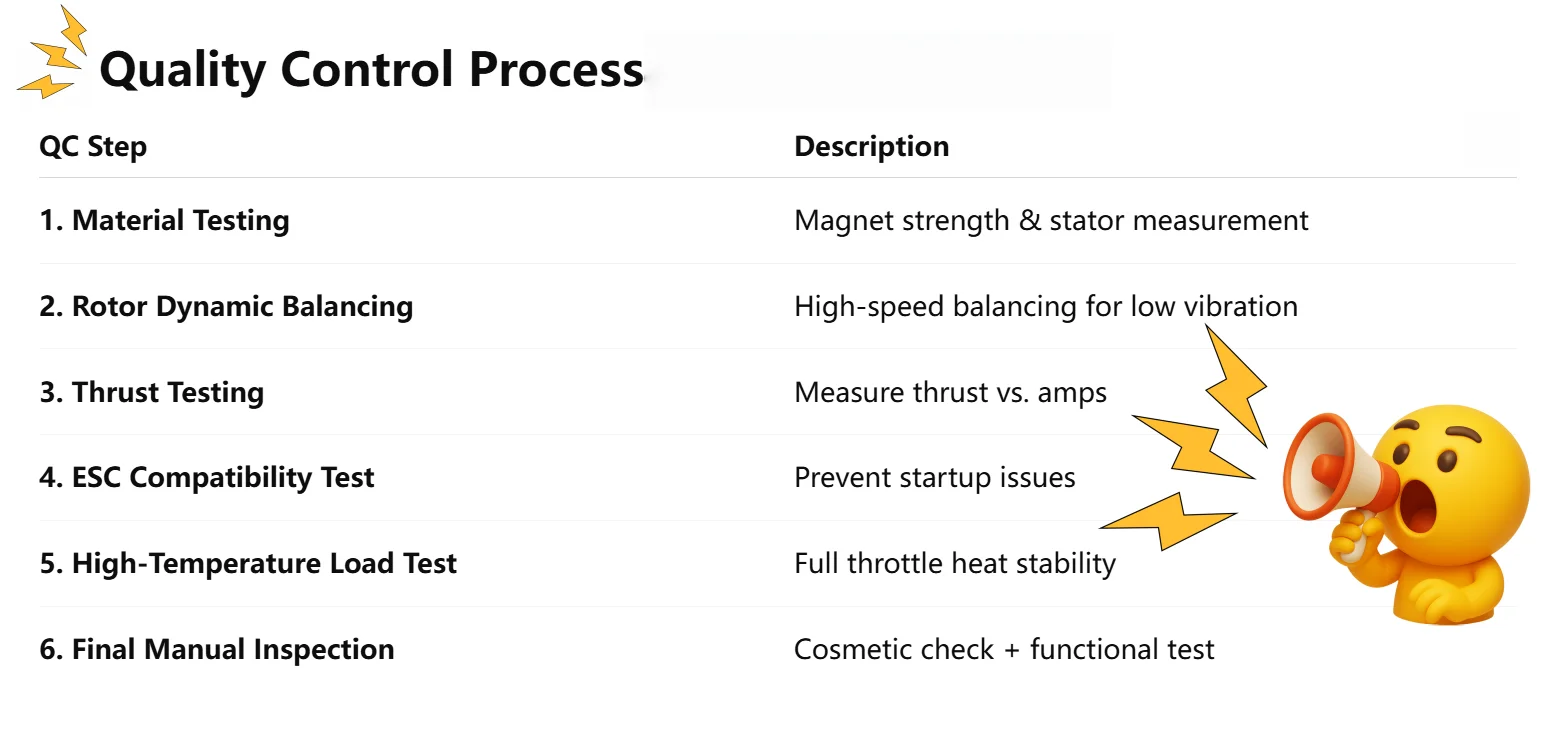Image resolution: width=1559 pixels, height=747 pixels.
Task: Click the QC Step column header
Action: pyautogui.click(x=93, y=146)
